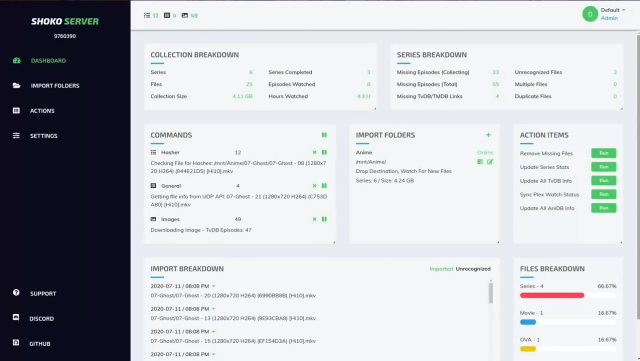
Task: Open the Default user dropdown
Action: click(x=613, y=10)
